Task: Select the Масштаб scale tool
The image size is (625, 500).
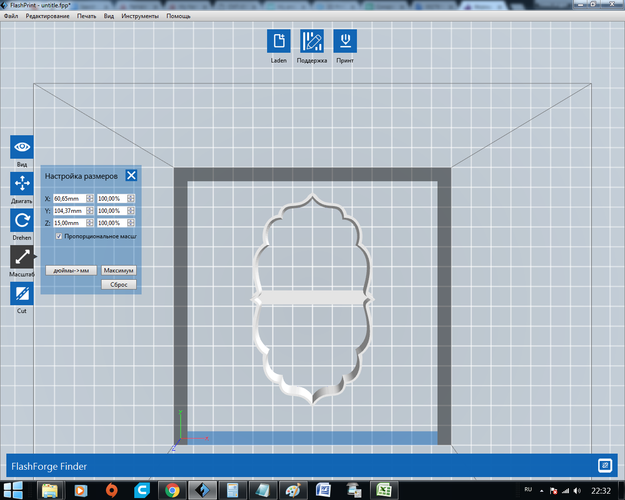Action: click(22, 257)
